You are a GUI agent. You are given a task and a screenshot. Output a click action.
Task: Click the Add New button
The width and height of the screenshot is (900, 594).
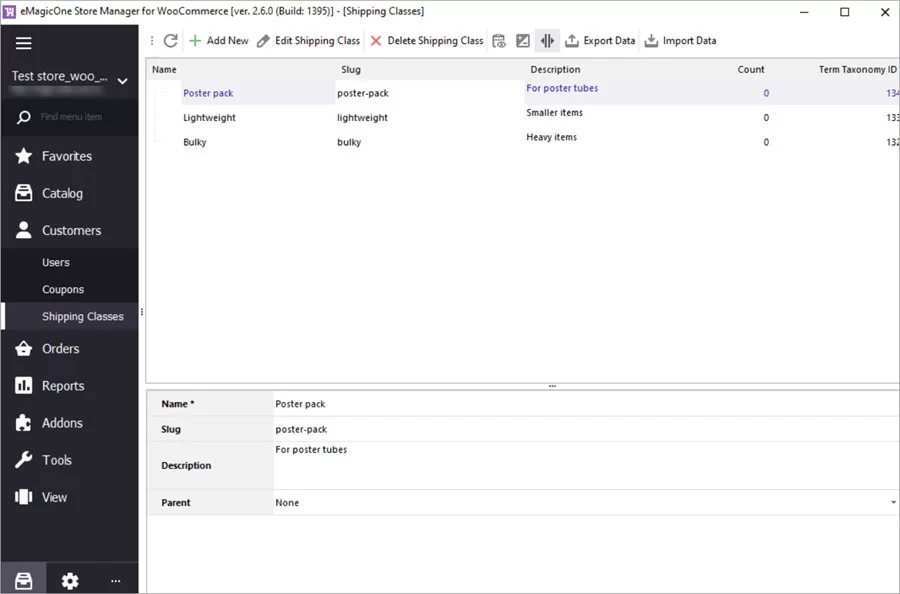coord(219,41)
